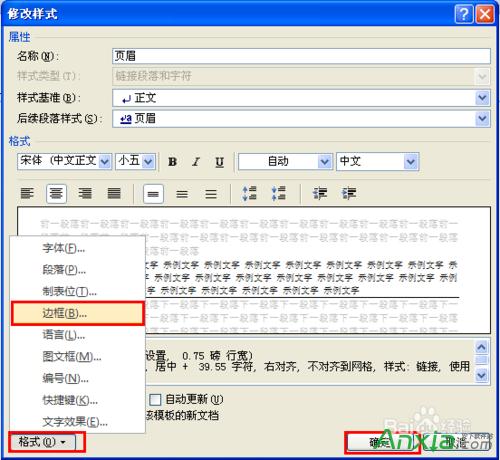Choose 边框(B)... menu entry
The image size is (500, 460).
pos(77,313)
